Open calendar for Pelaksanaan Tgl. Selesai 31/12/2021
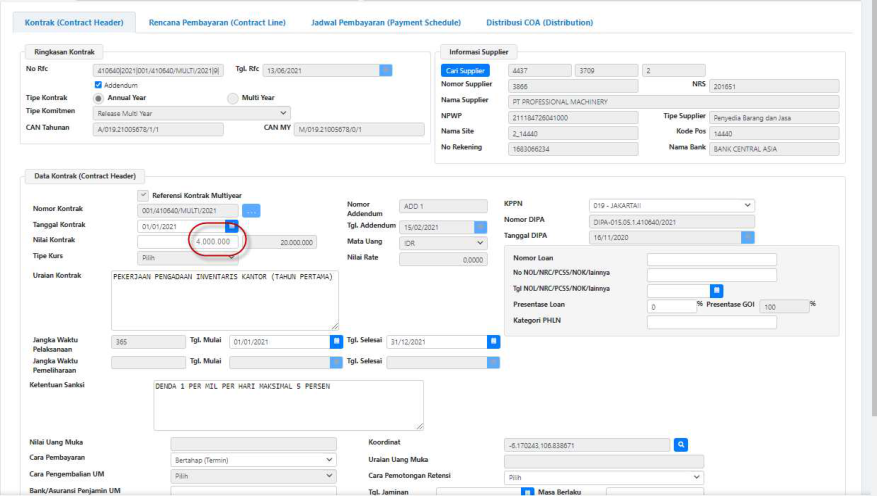 pos(493,341)
